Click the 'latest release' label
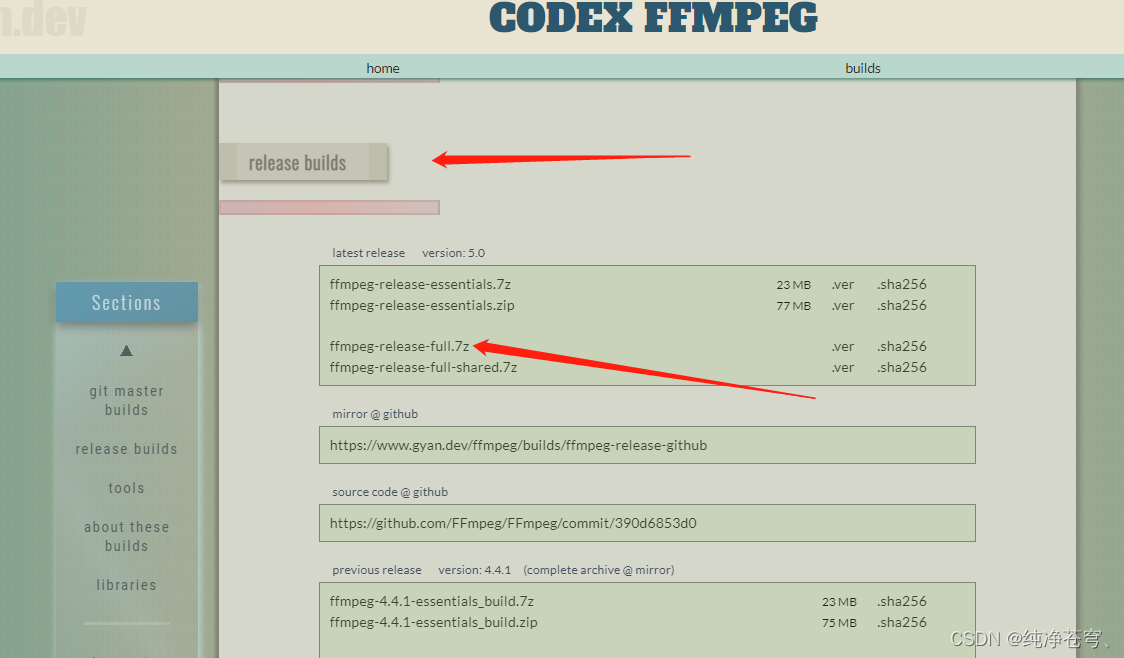 tap(368, 253)
